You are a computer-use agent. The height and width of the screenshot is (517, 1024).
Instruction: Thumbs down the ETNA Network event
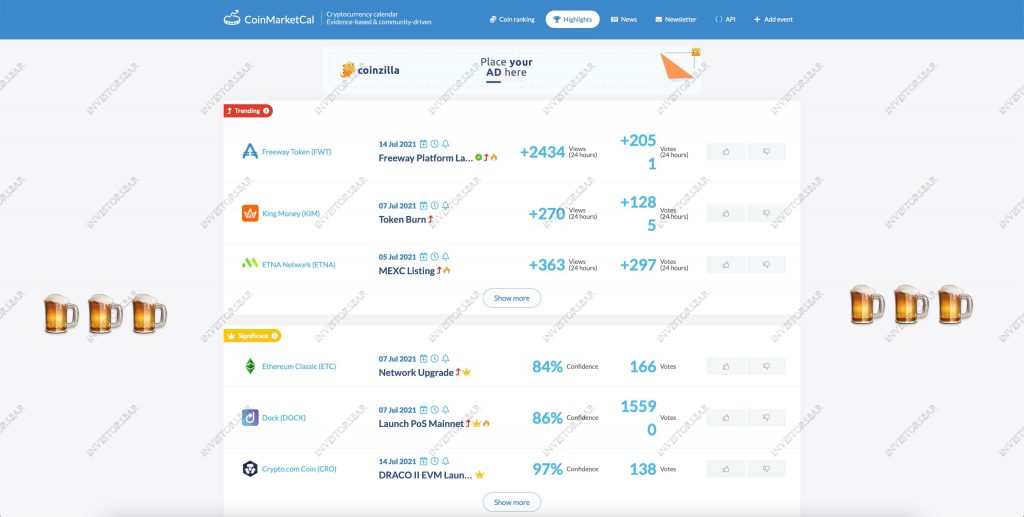(766, 265)
